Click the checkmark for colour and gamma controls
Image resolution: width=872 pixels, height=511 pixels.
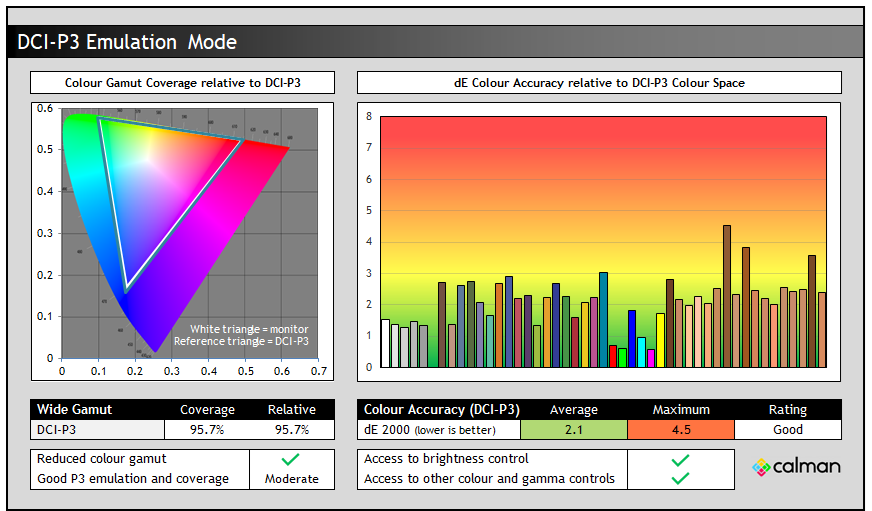click(x=680, y=478)
